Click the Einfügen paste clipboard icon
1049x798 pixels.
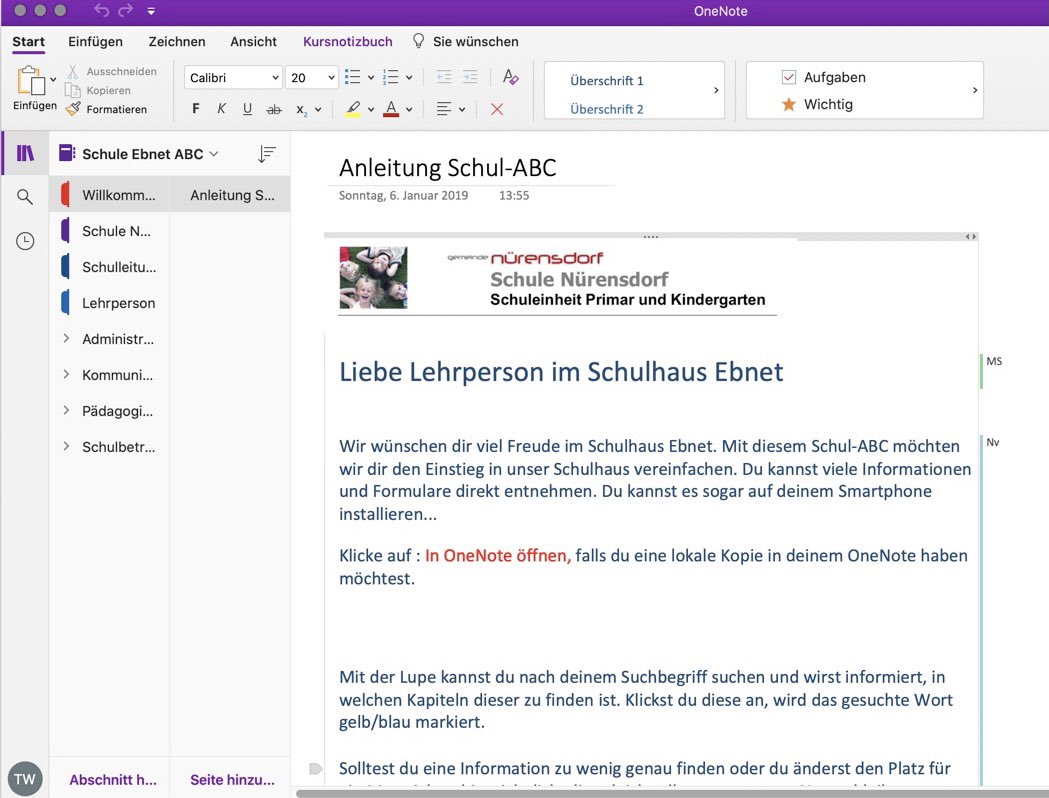pyautogui.click(x=30, y=80)
